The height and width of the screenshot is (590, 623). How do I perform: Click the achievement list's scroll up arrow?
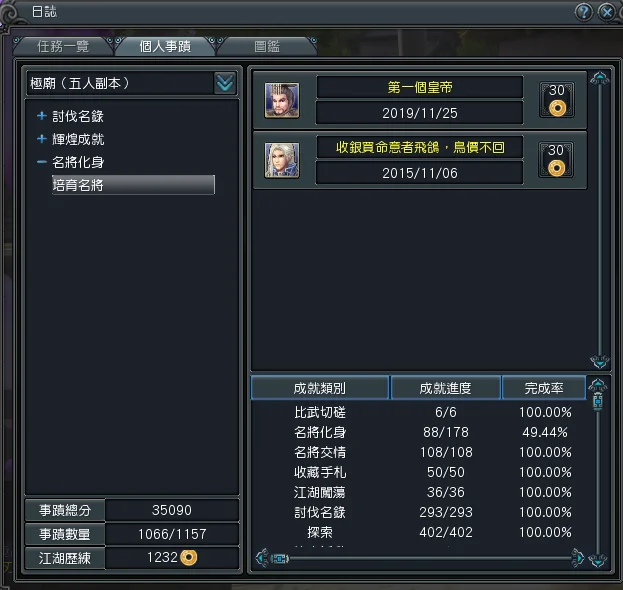click(x=600, y=78)
